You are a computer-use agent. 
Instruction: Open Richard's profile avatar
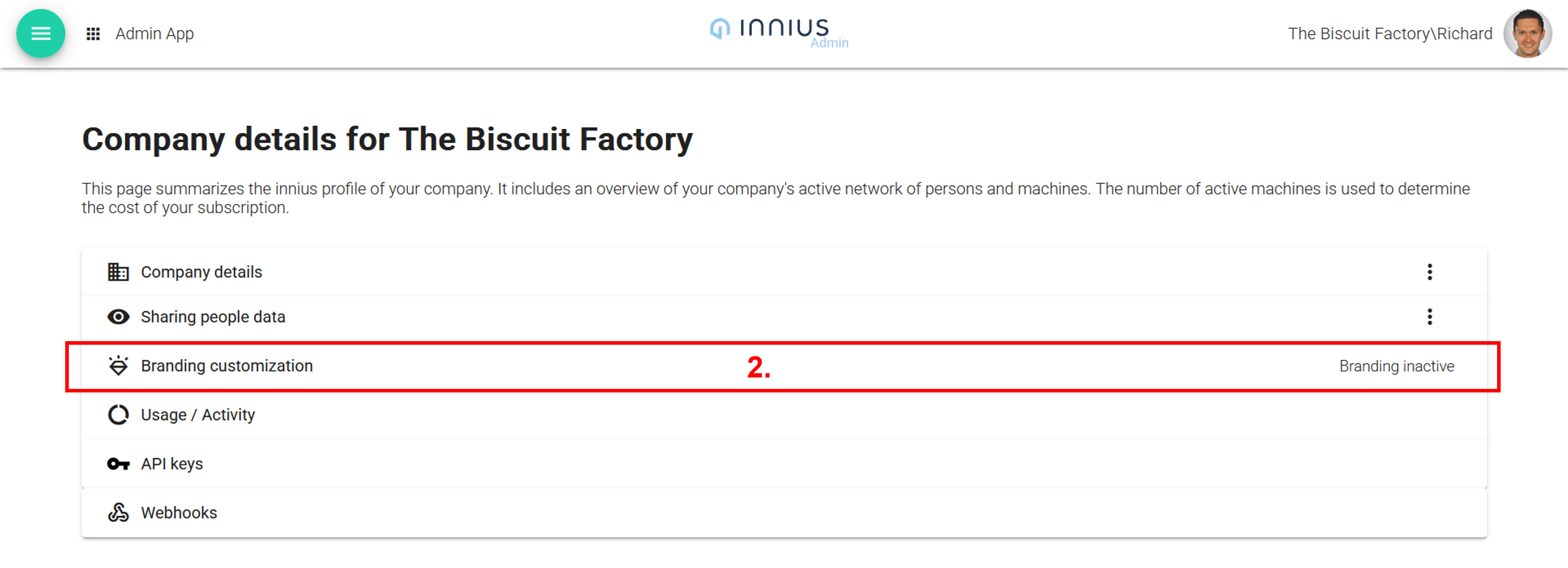1527,33
